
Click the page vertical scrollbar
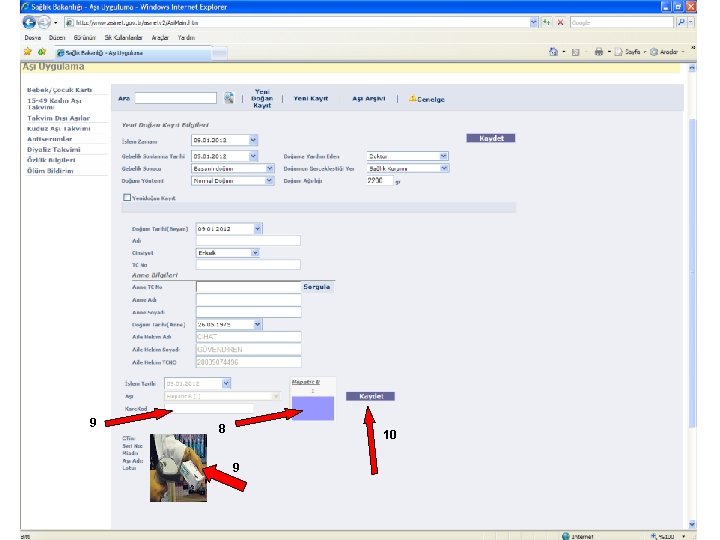point(692,276)
